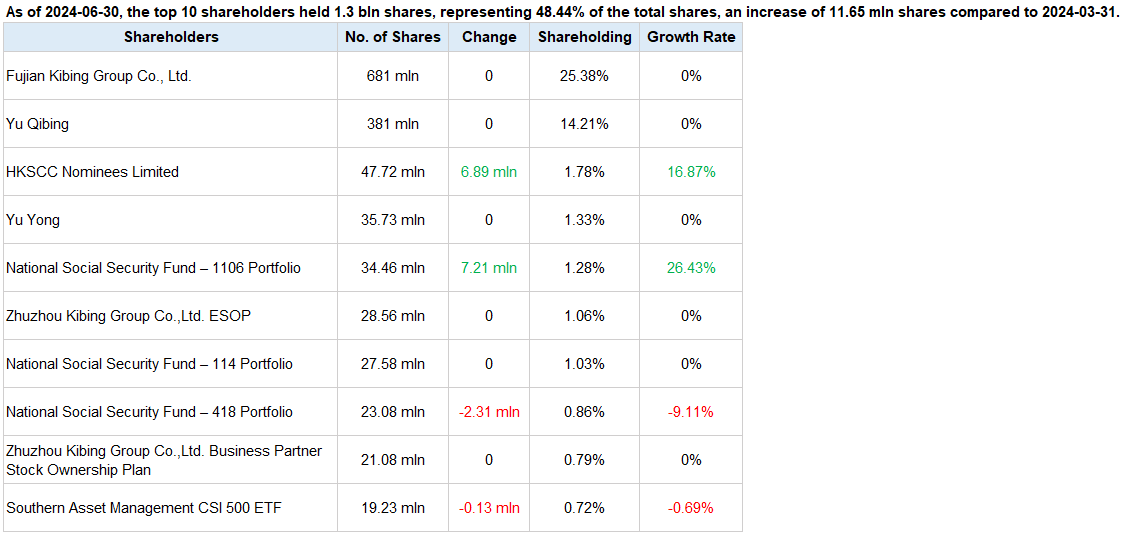Screen dimensions: 1125x538
Task: Click the Change column header
Action: [489, 37]
